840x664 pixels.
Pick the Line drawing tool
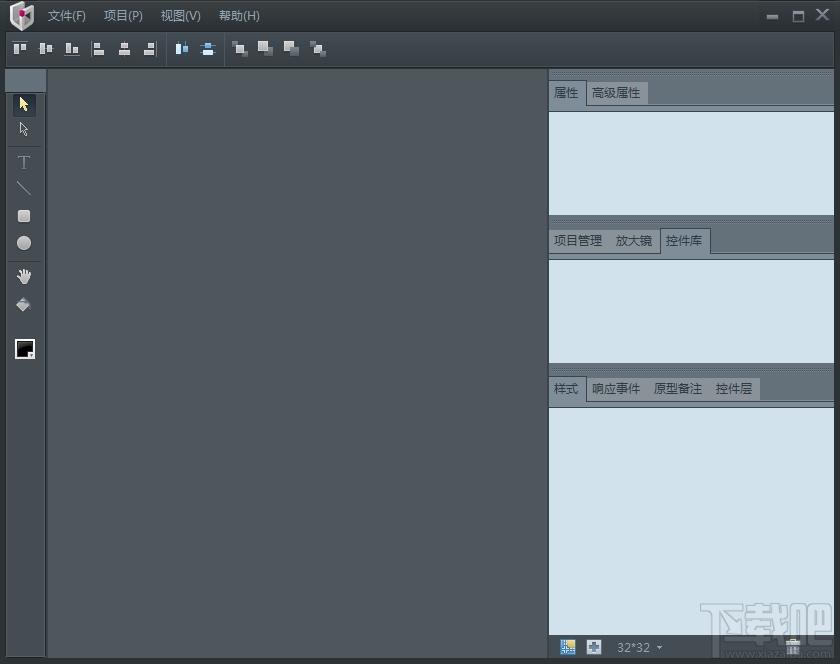point(24,187)
